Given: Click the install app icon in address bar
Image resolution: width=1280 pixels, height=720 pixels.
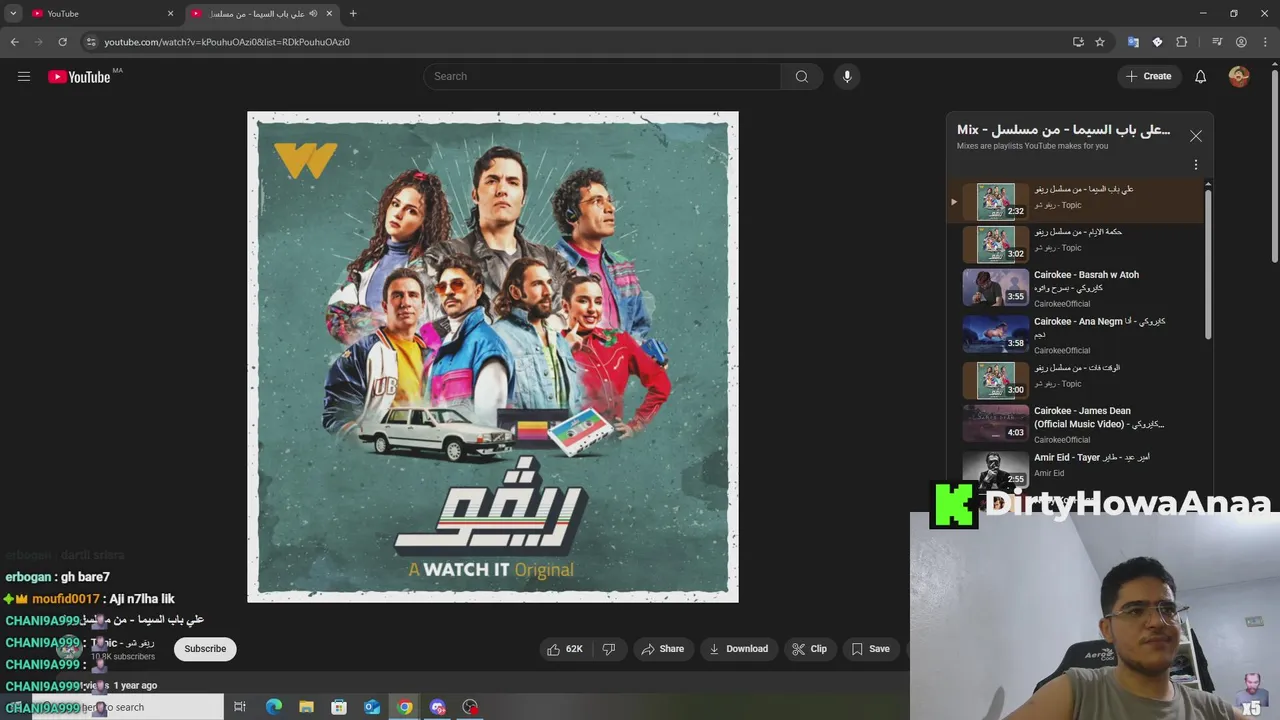Looking at the screenshot, I should (x=1078, y=42).
